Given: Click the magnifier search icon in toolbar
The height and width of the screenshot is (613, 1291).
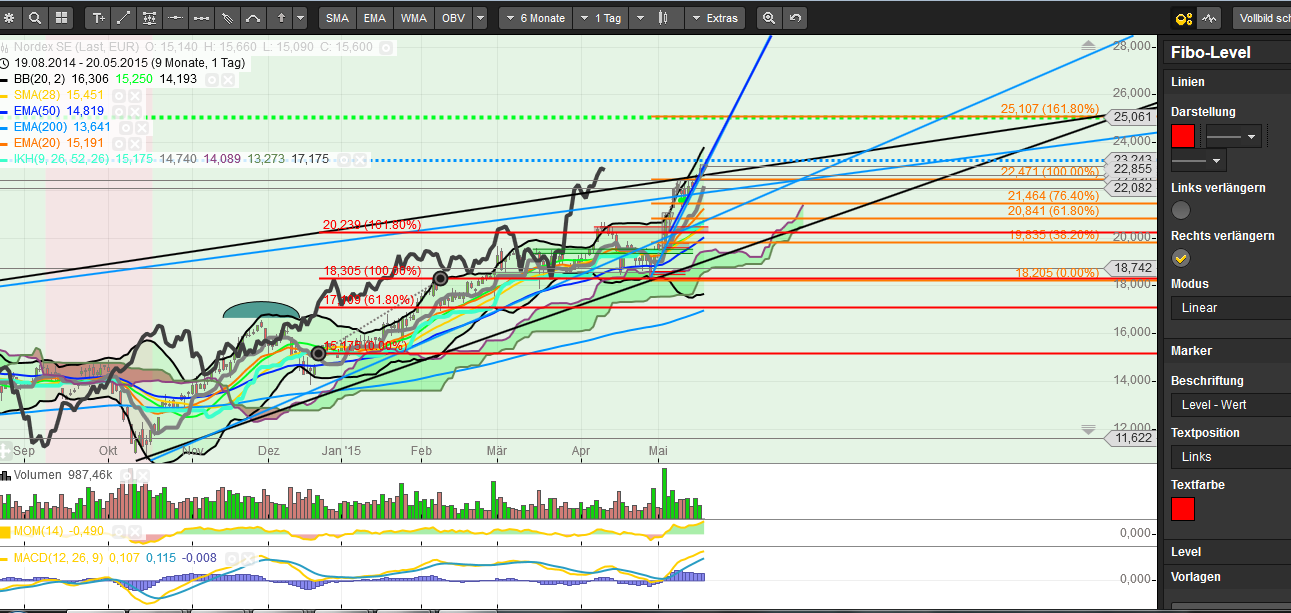Looking at the screenshot, I should (x=35, y=18).
